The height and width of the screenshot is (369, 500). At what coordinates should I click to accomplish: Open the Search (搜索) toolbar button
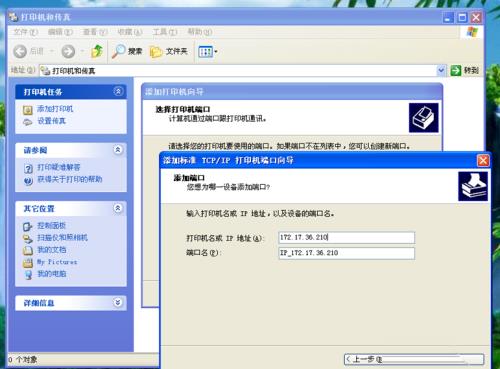point(127,51)
